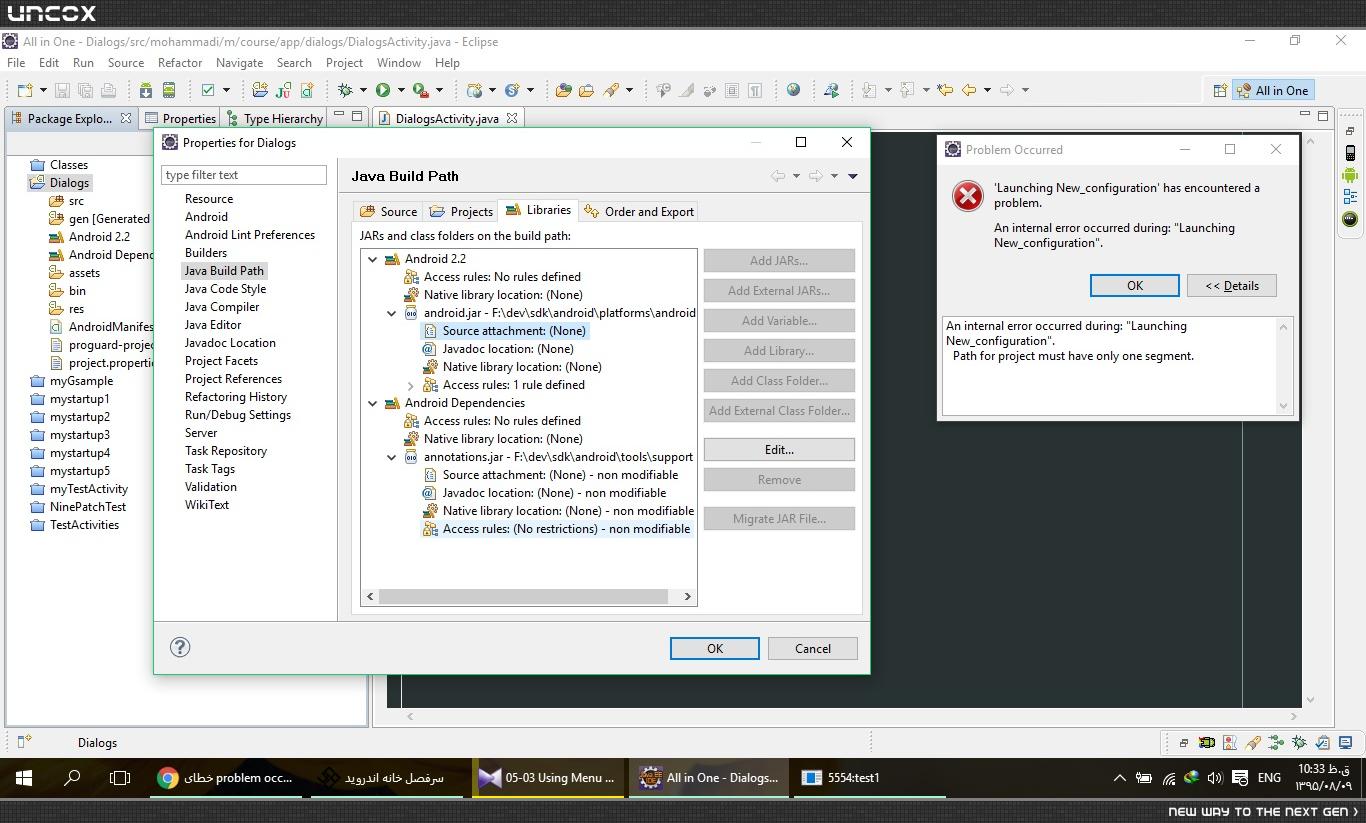This screenshot has height=823, width=1366.
Task: Select the 'All in One' perspective button
Action: [1272, 90]
